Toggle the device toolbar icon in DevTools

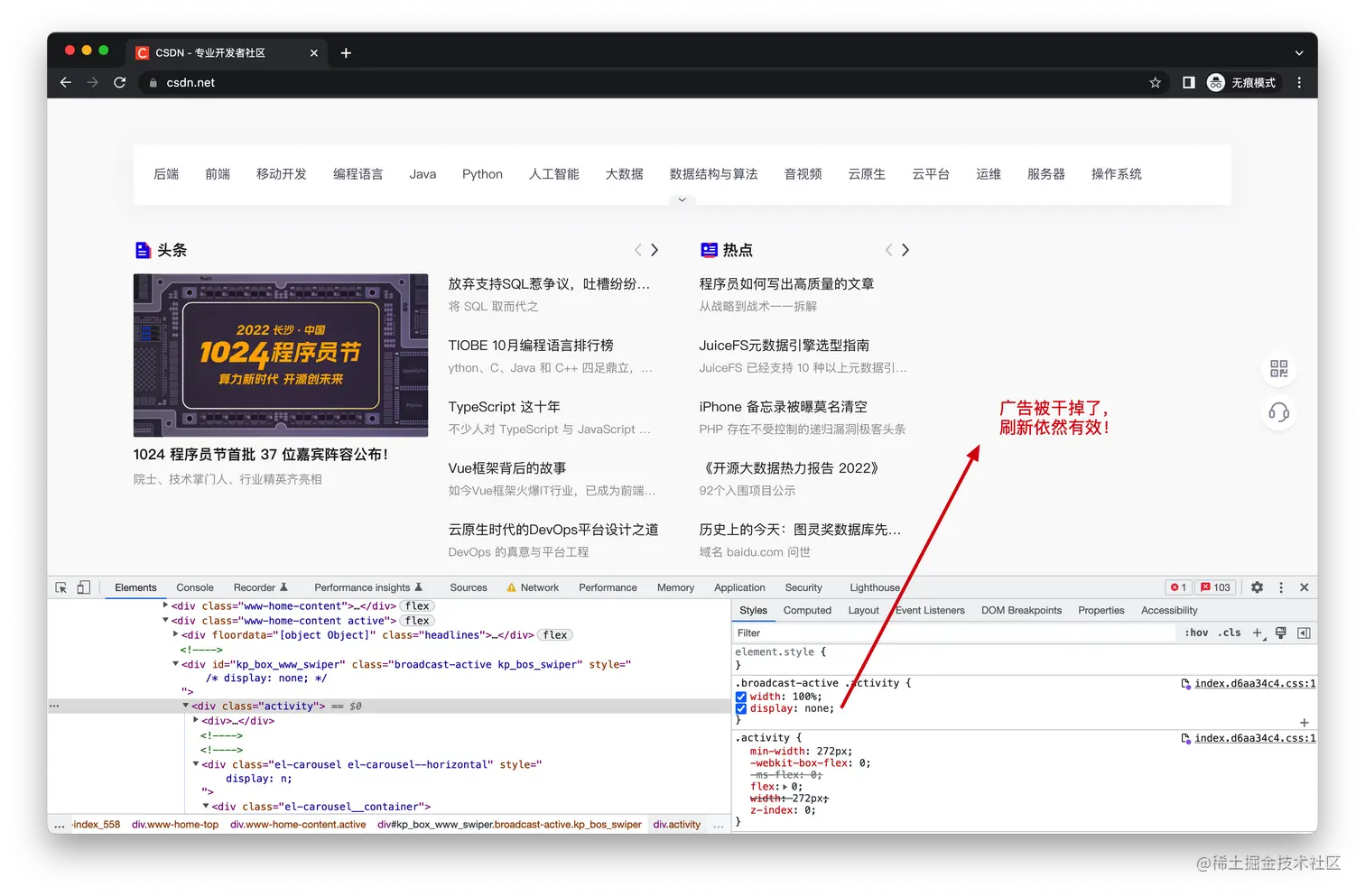point(83,587)
